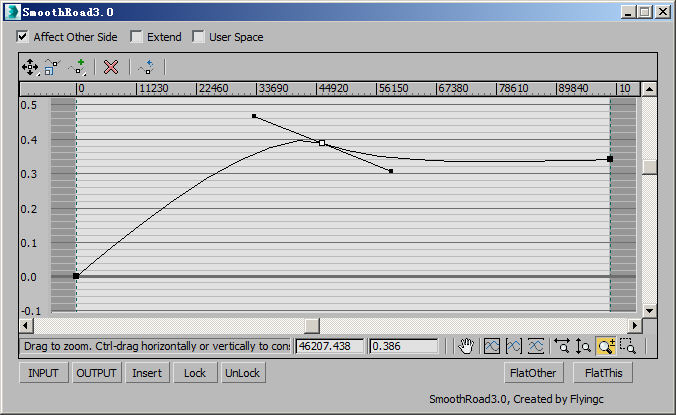Click the SmoothRoad3.0 title bar app icon

[13, 12]
